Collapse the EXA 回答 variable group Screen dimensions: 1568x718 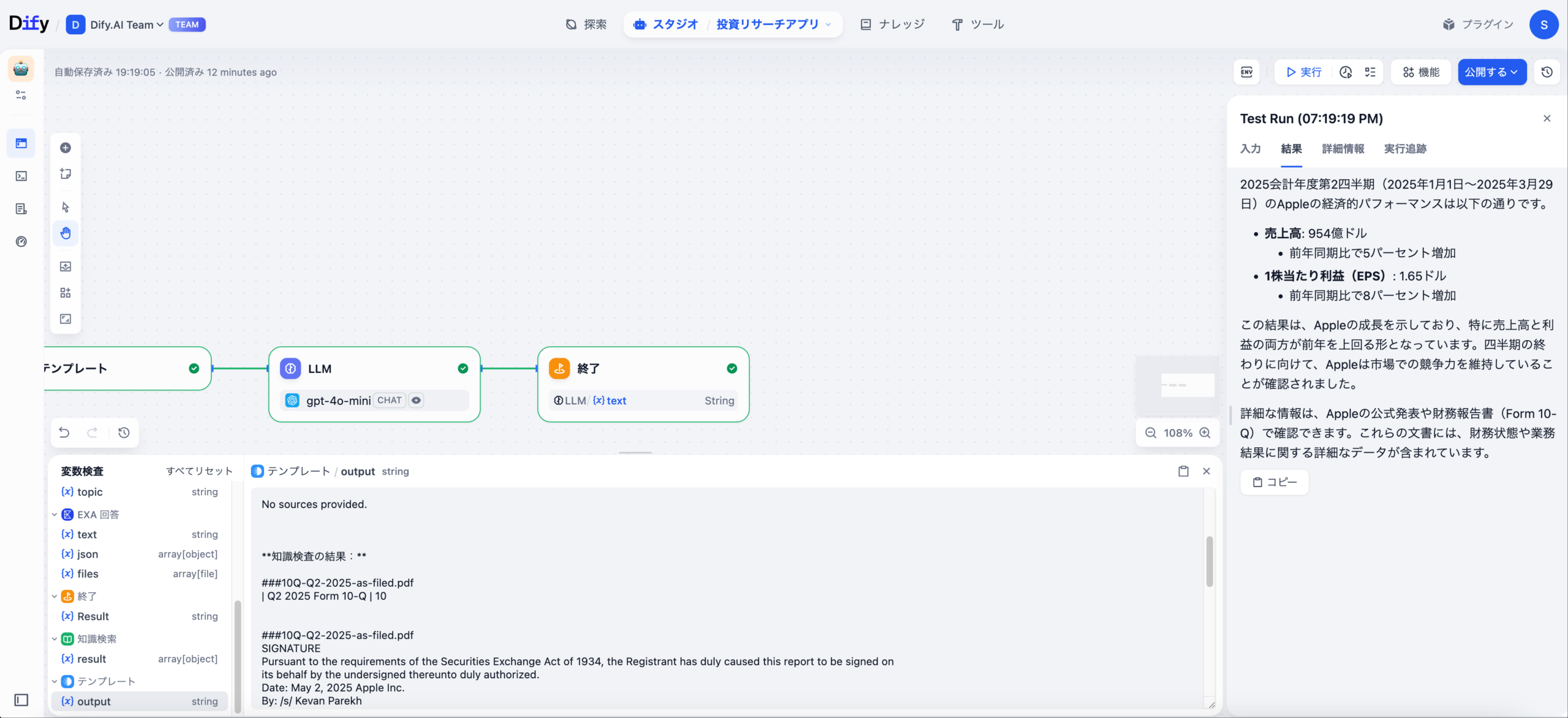pyautogui.click(x=55, y=515)
